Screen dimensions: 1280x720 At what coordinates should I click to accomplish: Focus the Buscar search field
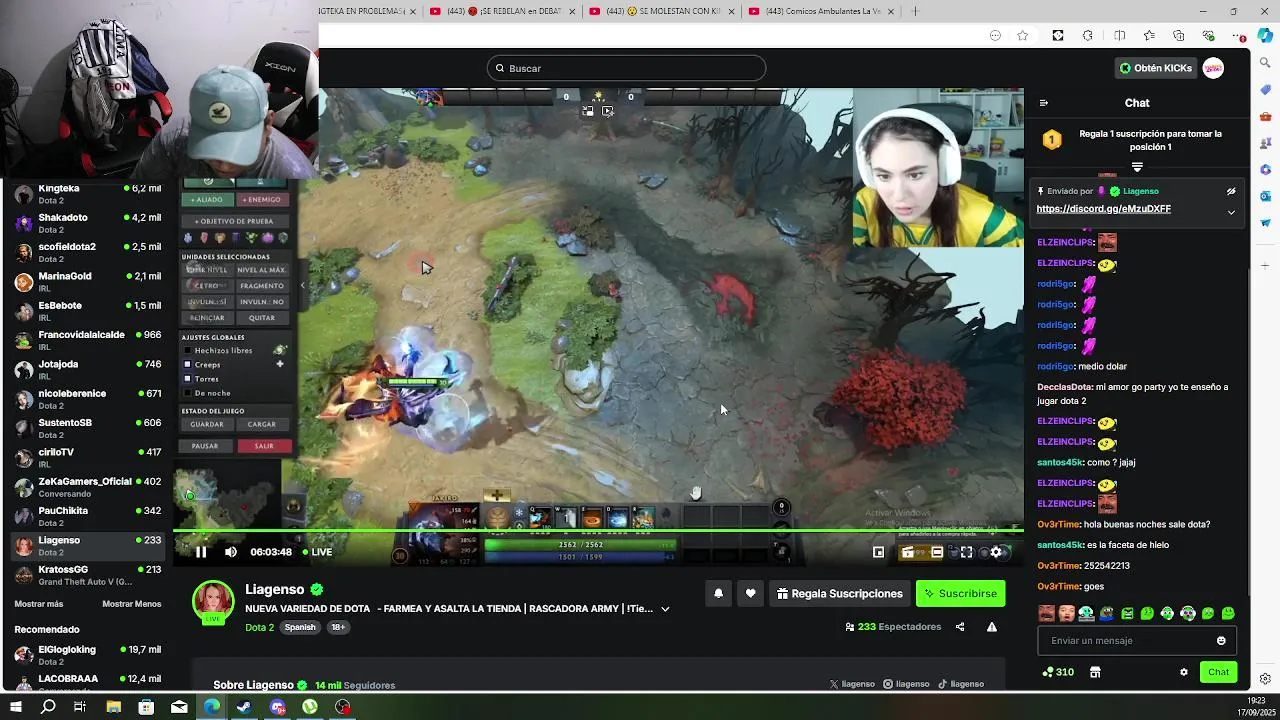[626, 68]
